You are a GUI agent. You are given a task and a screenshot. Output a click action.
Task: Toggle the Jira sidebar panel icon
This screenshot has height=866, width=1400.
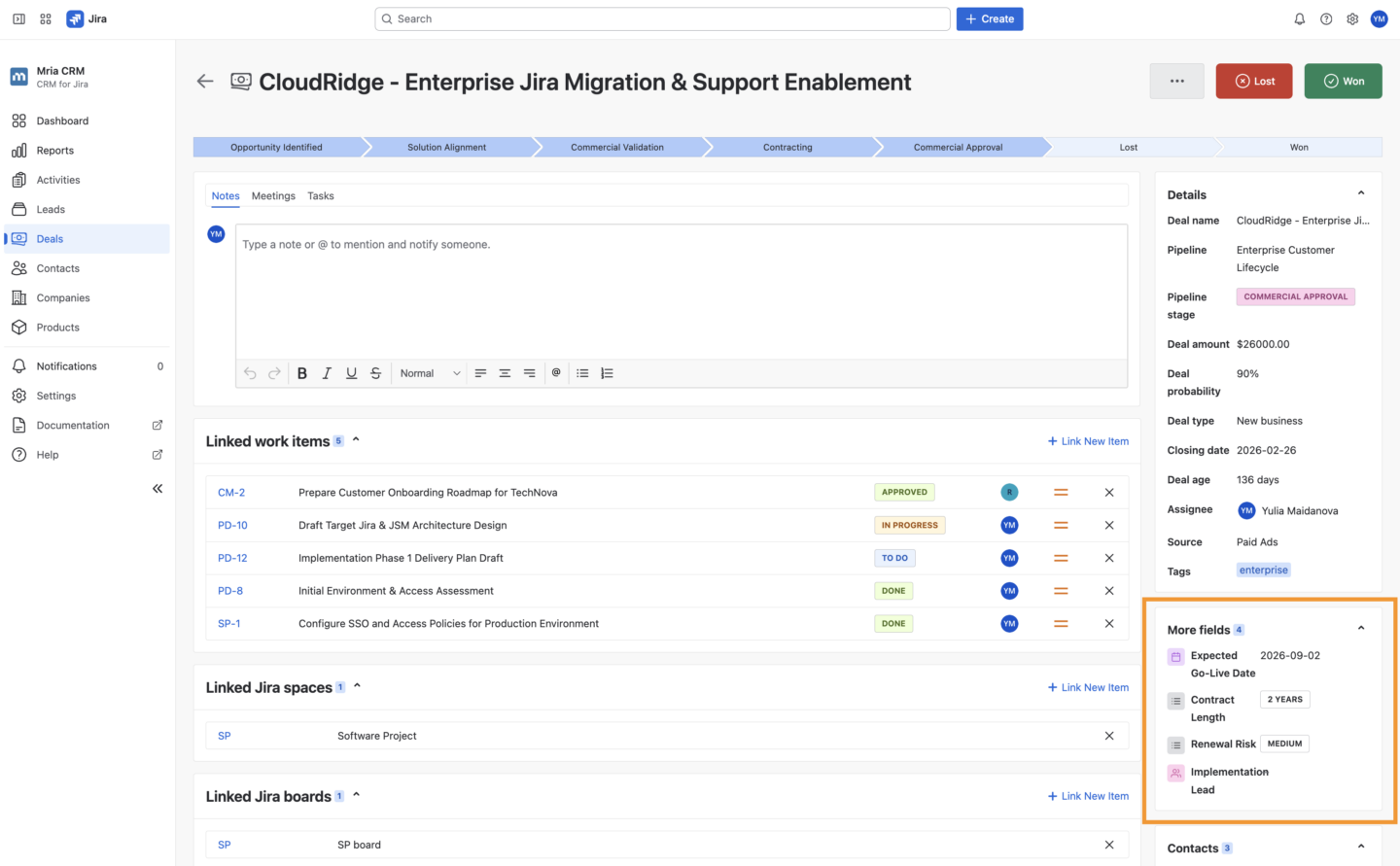point(18,18)
